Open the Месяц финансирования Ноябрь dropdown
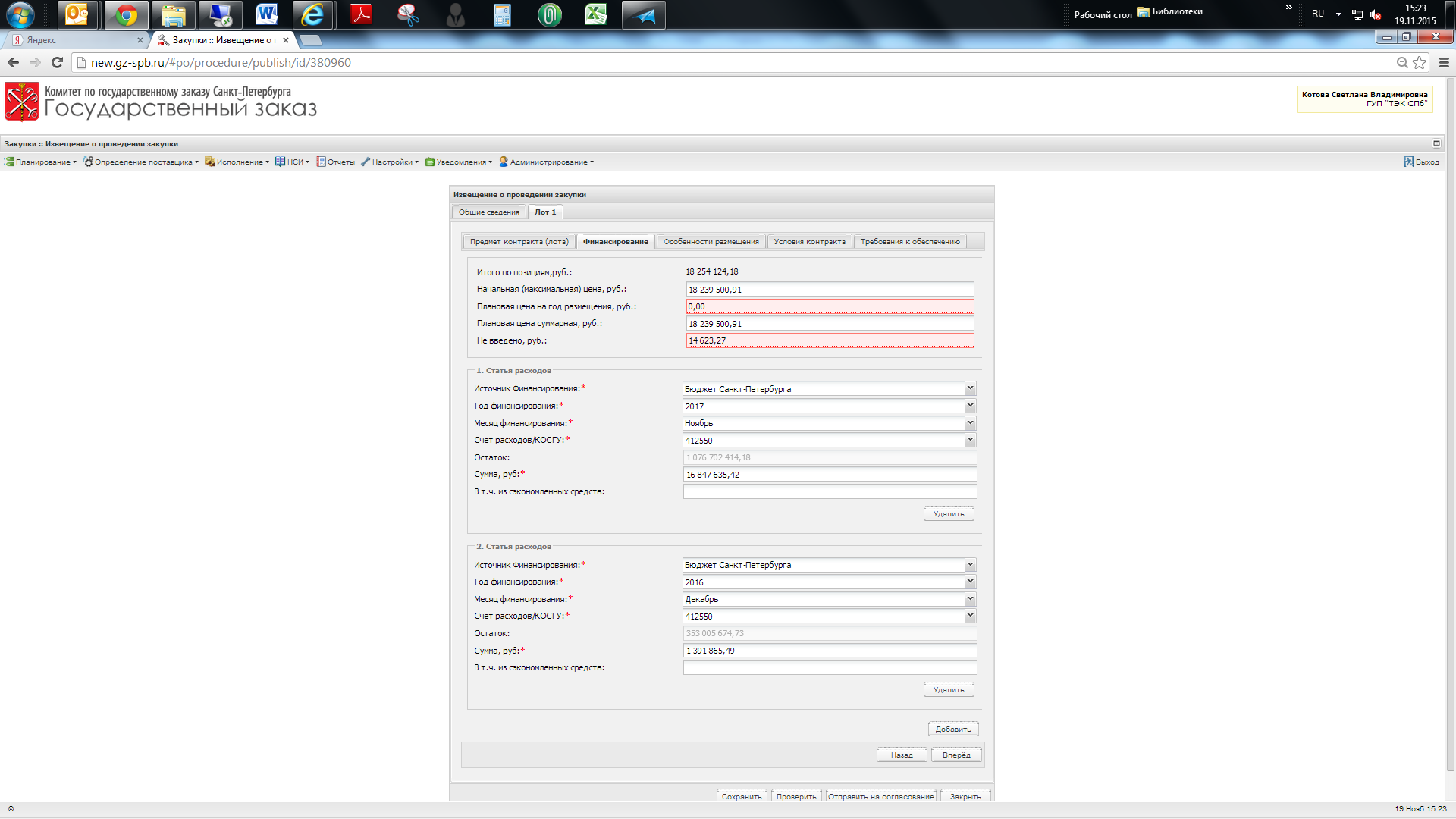 tap(970, 423)
